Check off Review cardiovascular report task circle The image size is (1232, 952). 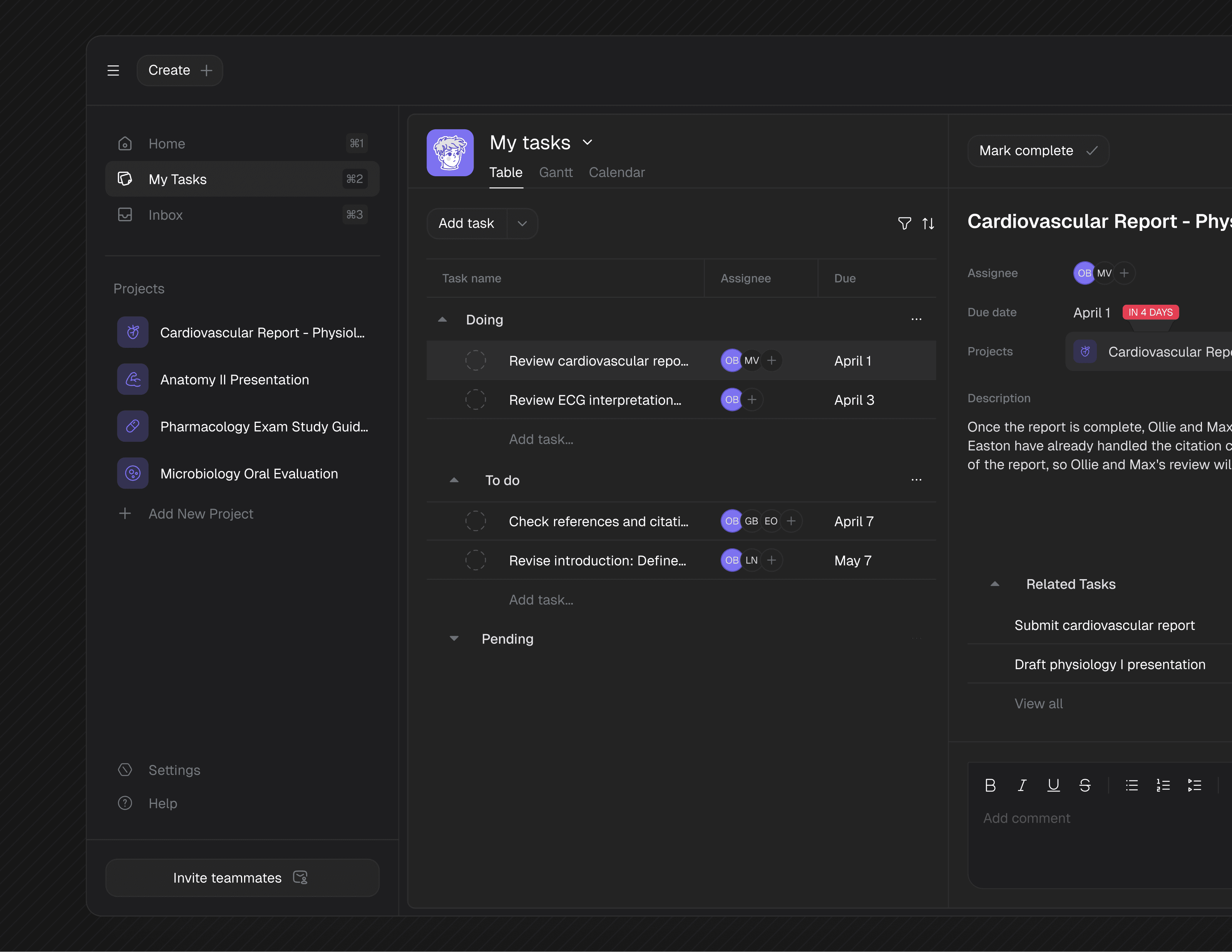[x=475, y=361]
